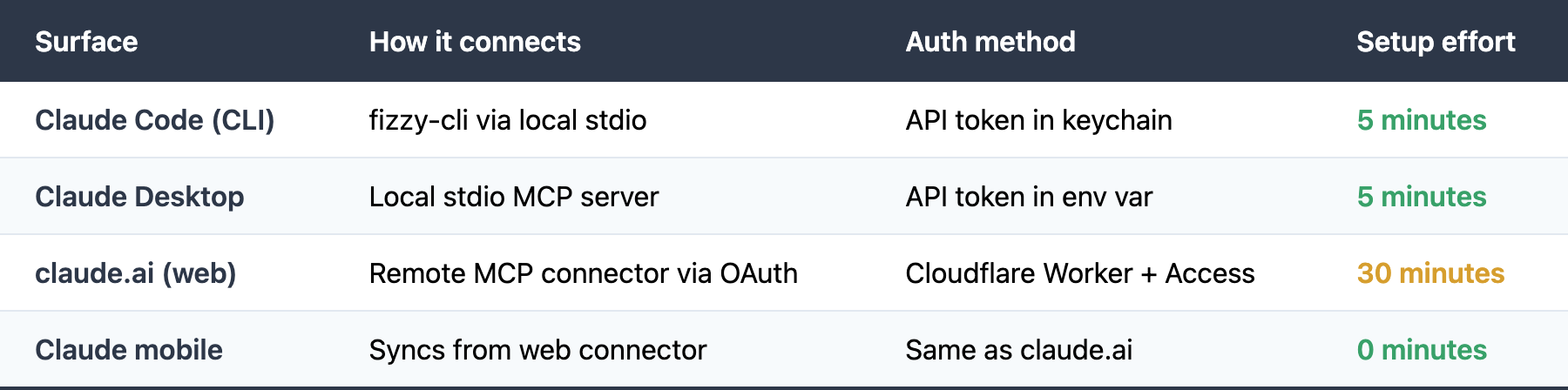Click '5 minutes' in Claude Code row
The height and width of the screenshot is (390, 1568).
click(x=1422, y=120)
